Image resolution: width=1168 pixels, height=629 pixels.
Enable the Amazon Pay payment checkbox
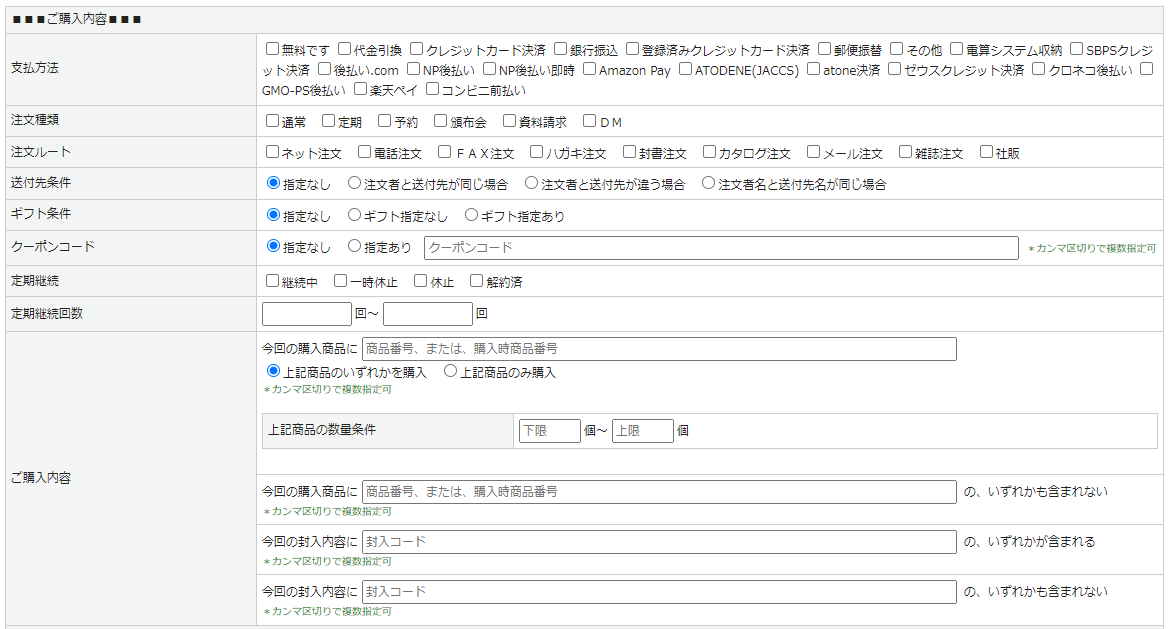click(590, 70)
